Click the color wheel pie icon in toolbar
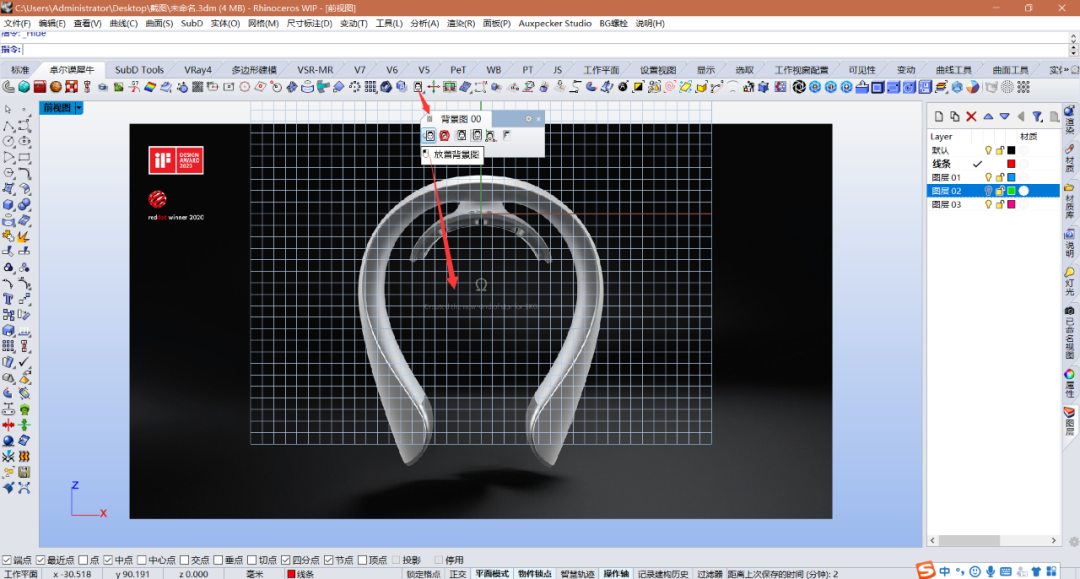1080x579 pixels. [972, 87]
